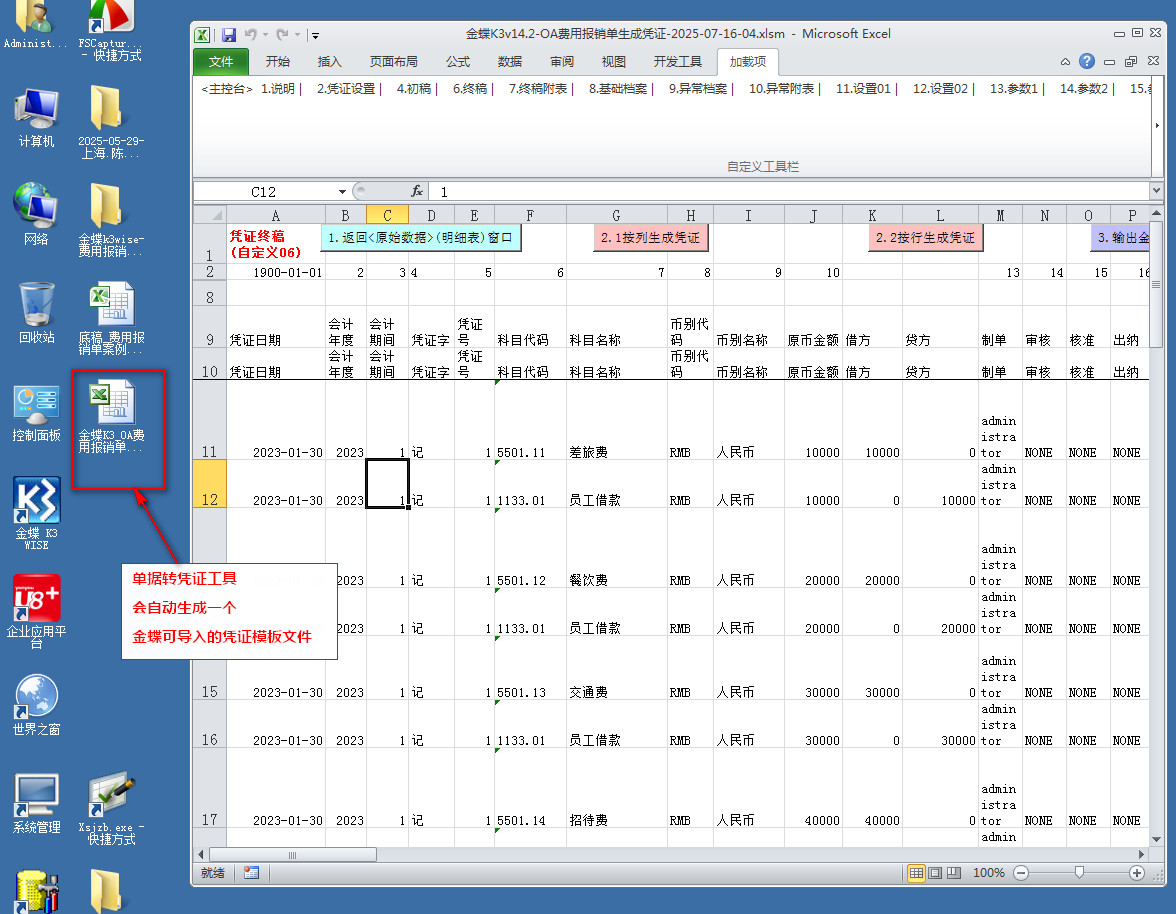
Task: Click the Name Box showing C12
Action: pyautogui.click(x=264, y=192)
